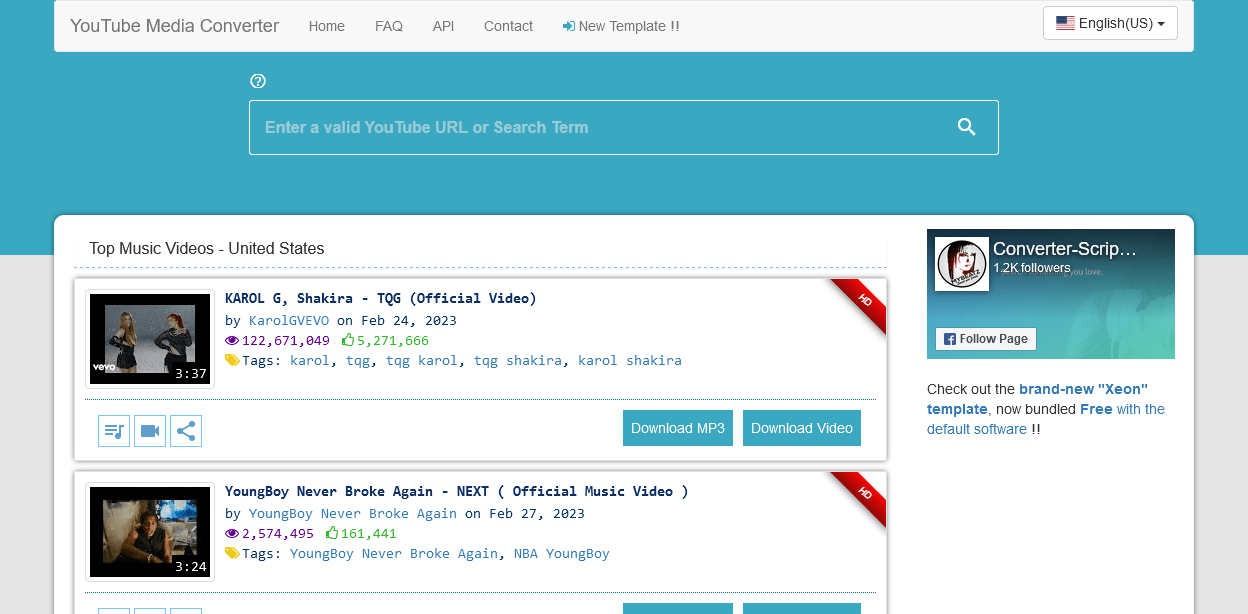Click view count 122,671,049

tap(286, 341)
